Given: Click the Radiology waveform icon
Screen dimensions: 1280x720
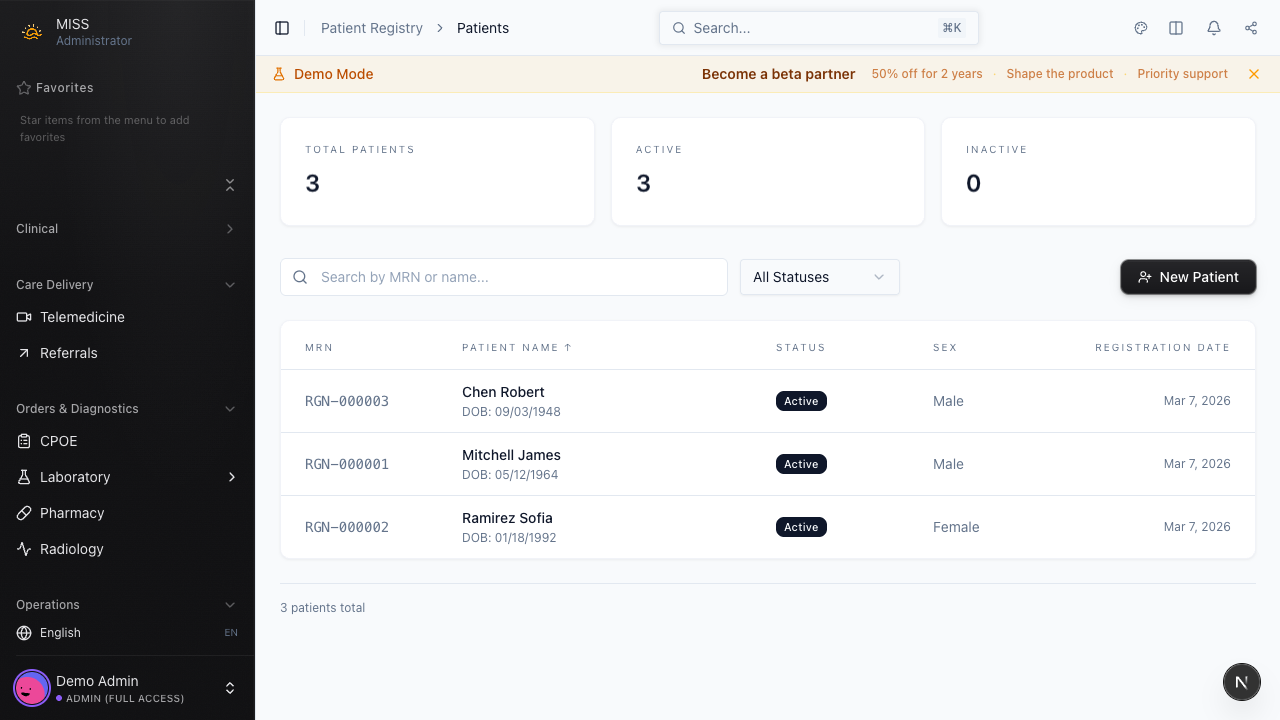Looking at the screenshot, I should (22, 549).
